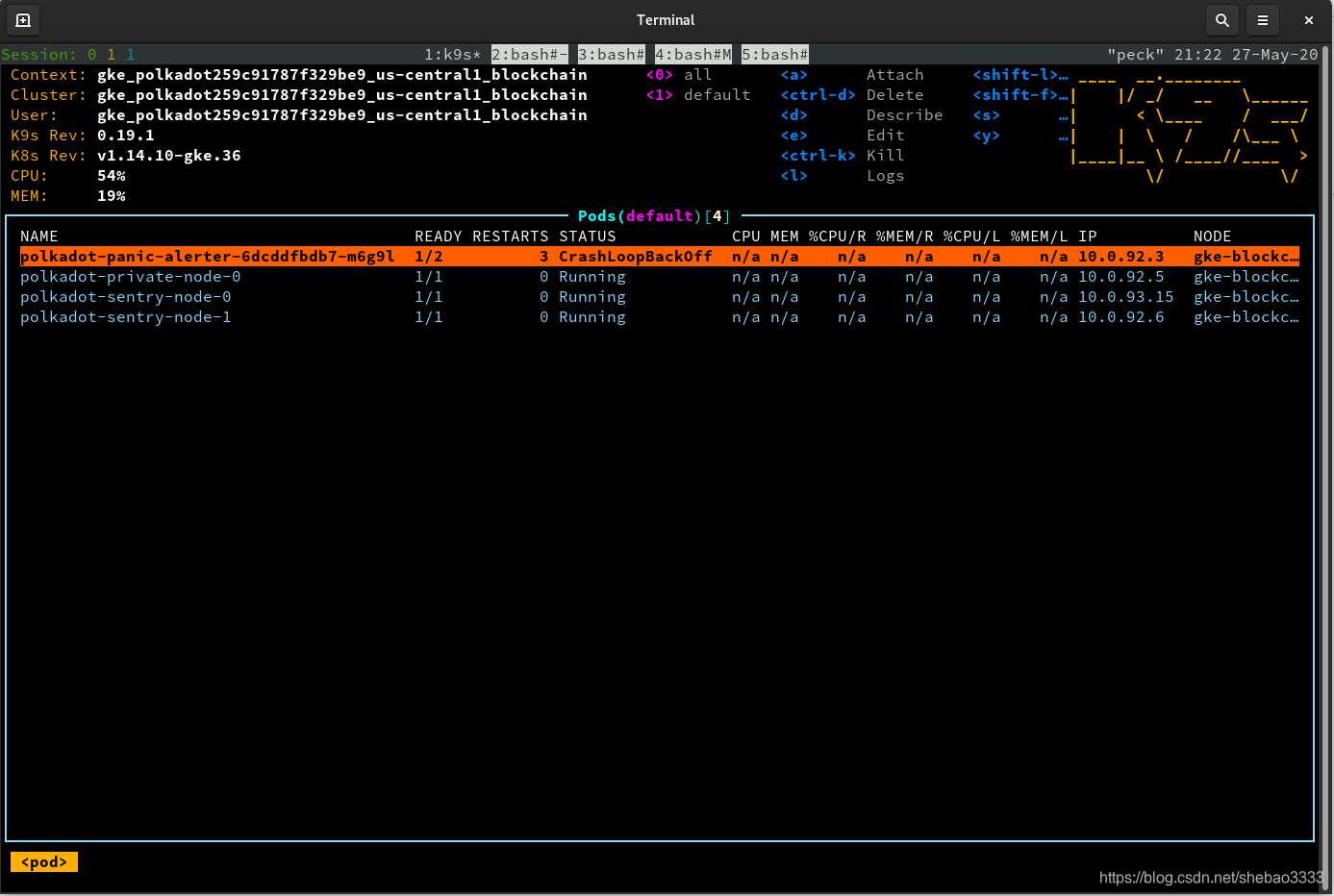Click the Cluster value in the header
1334x896 pixels.
[342, 95]
